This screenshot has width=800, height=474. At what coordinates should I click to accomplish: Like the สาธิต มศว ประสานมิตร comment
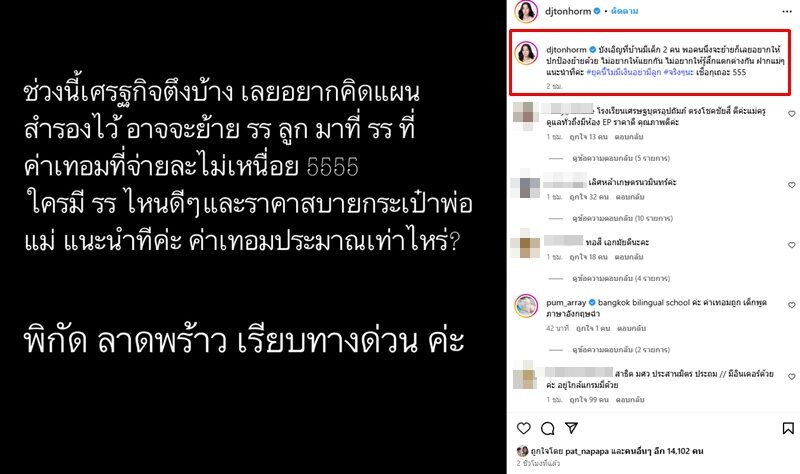coord(791,377)
